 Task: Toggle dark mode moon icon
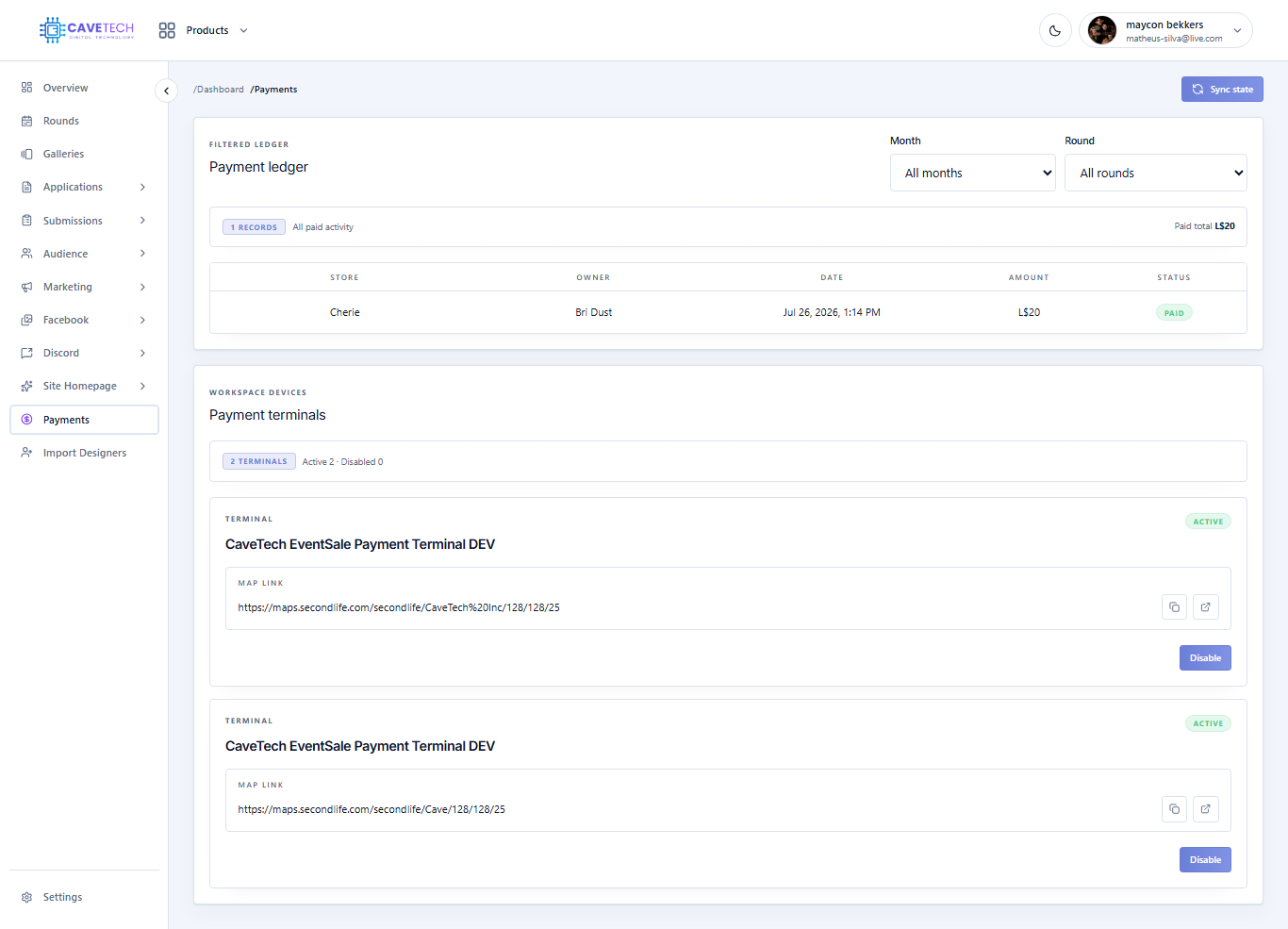click(x=1055, y=30)
